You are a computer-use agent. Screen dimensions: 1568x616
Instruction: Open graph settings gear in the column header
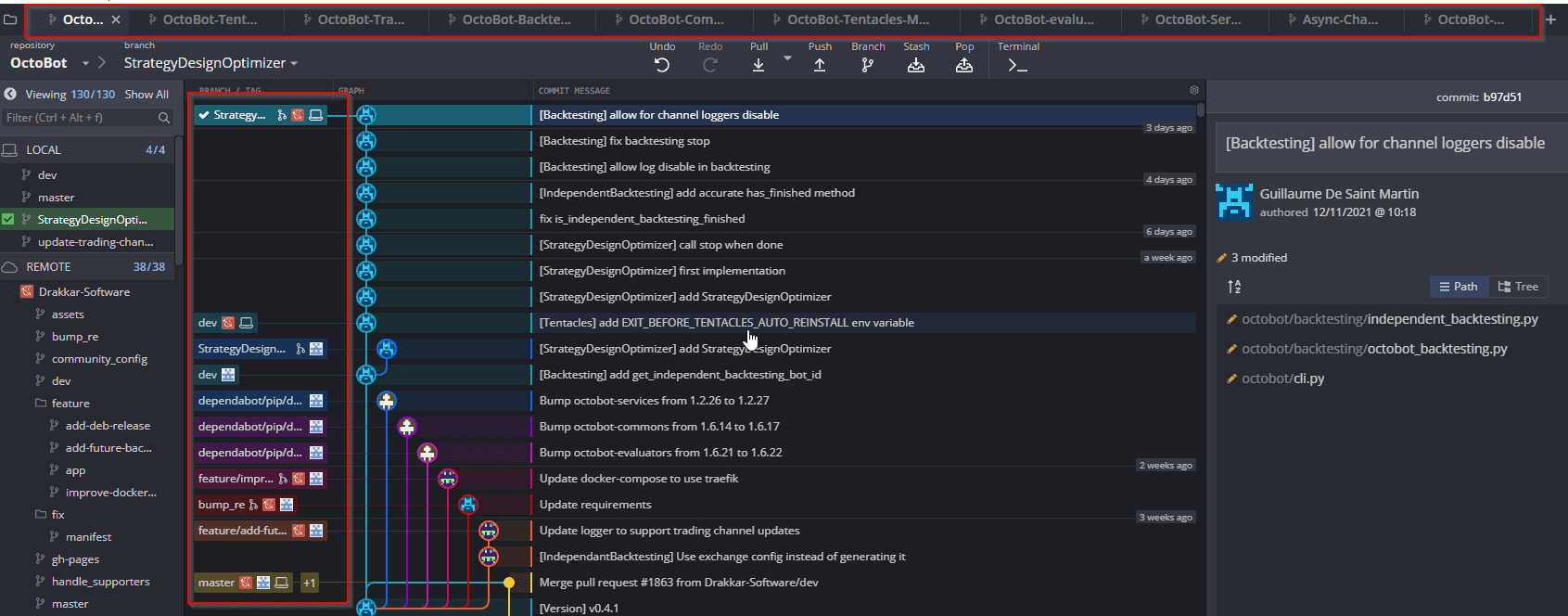pyautogui.click(x=1194, y=90)
